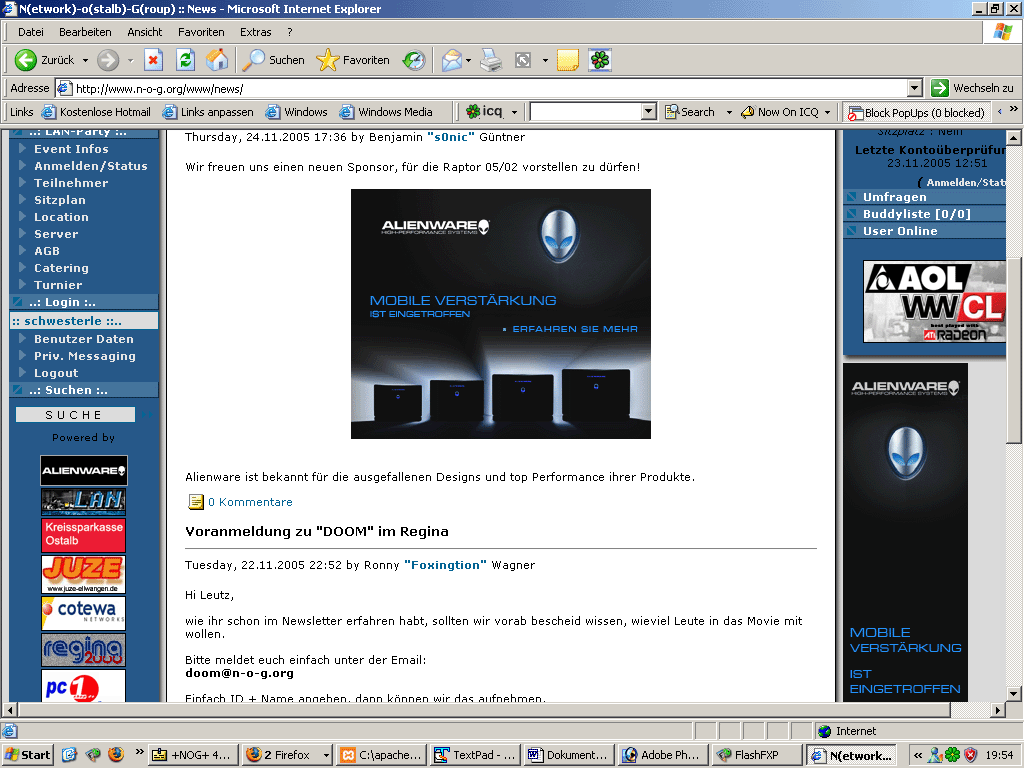Refresh the page with the Refresh icon
The width and height of the screenshot is (1024, 768).
point(185,60)
